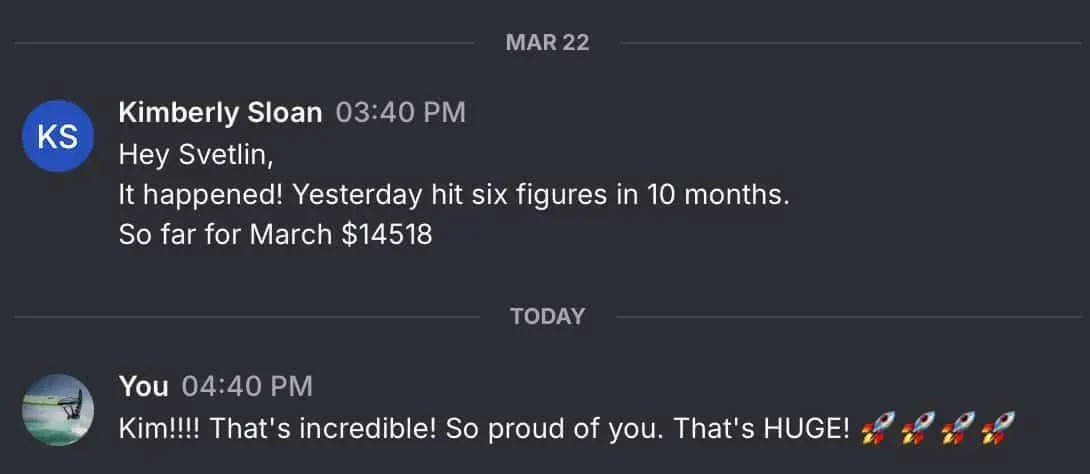
Task: Click the TODAY date divider label
Action: tap(547, 316)
